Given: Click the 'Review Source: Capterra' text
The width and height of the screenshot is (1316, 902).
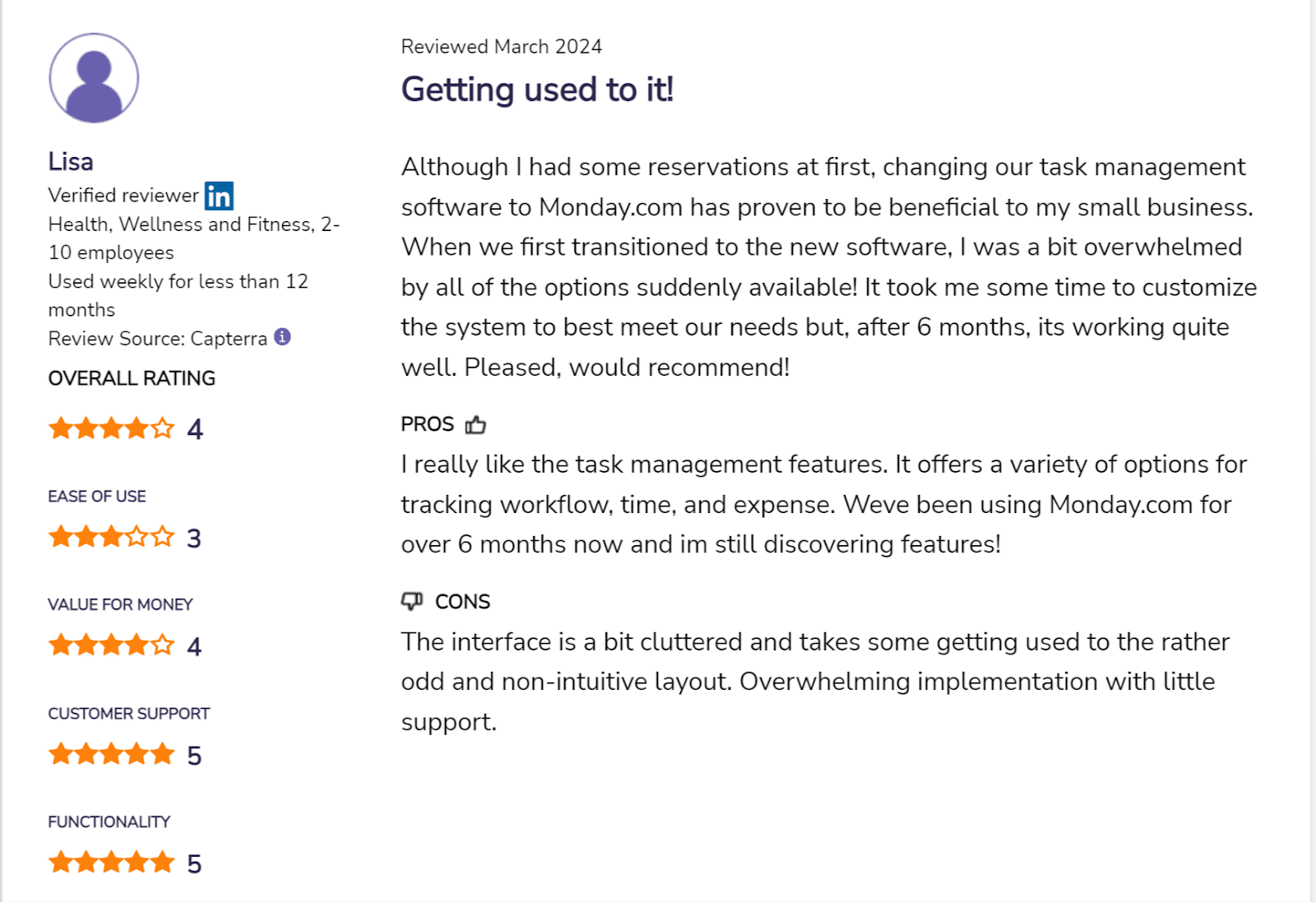Looking at the screenshot, I should [x=158, y=339].
